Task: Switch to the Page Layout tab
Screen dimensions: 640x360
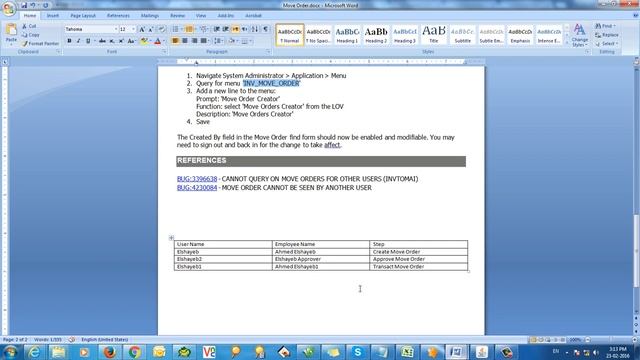Action: pyautogui.click(x=83, y=16)
